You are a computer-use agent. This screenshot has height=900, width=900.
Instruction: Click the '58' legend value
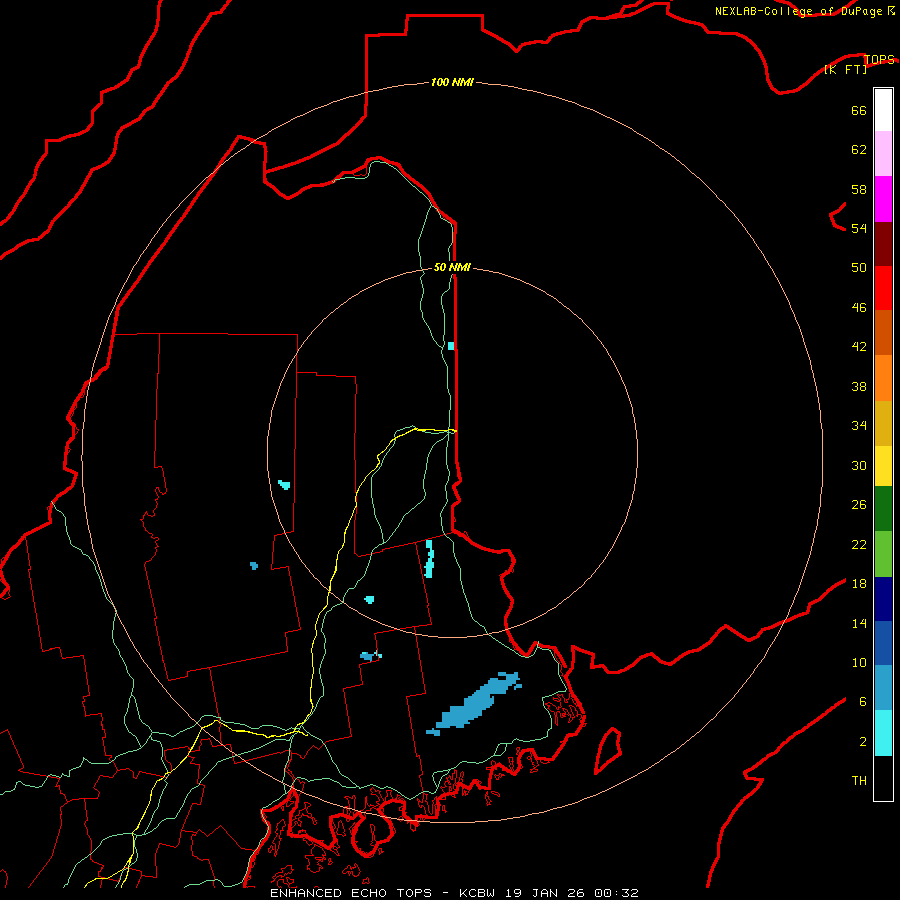(x=859, y=189)
